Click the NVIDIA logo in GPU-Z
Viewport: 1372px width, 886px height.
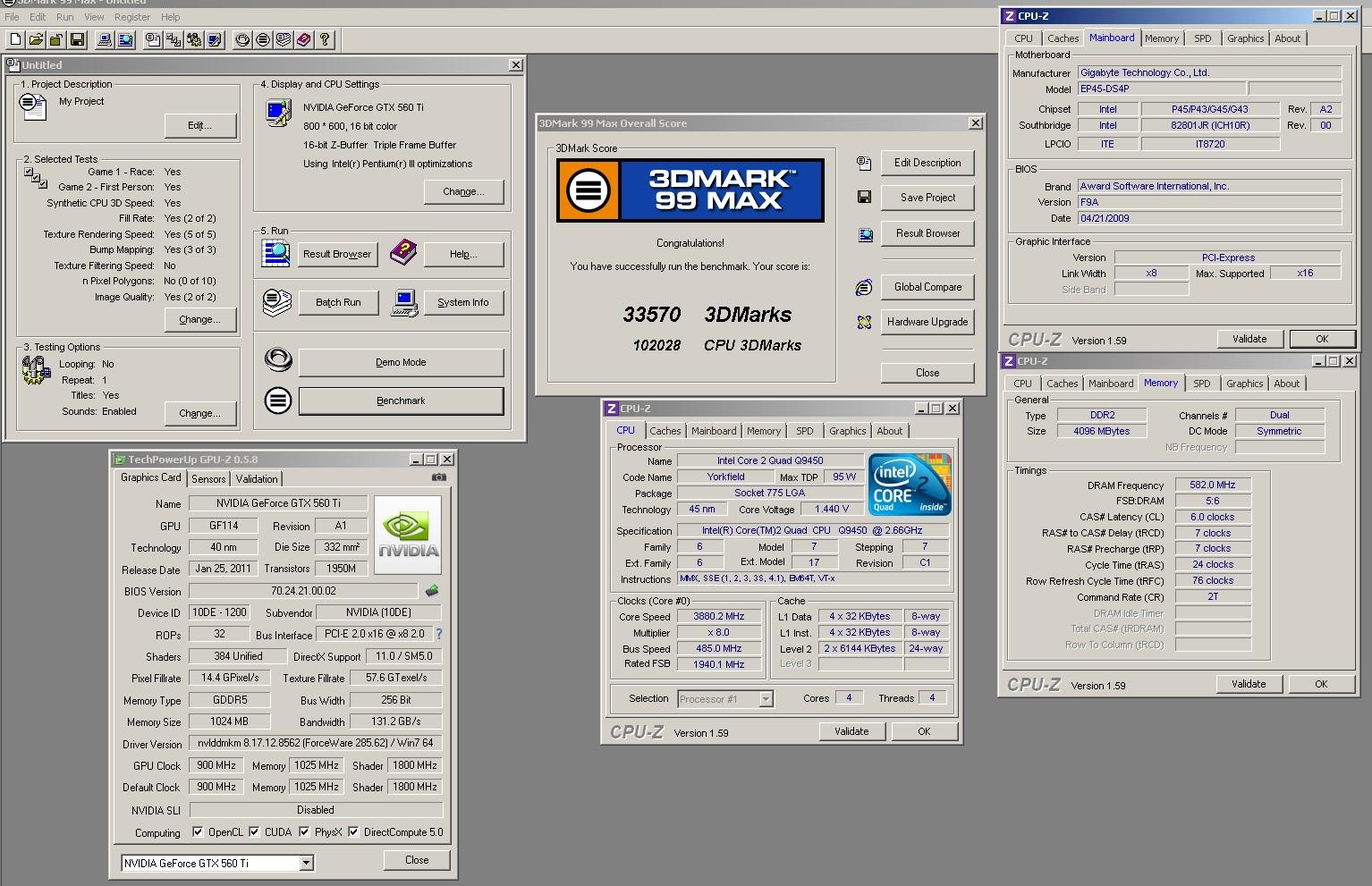pos(408,534)
